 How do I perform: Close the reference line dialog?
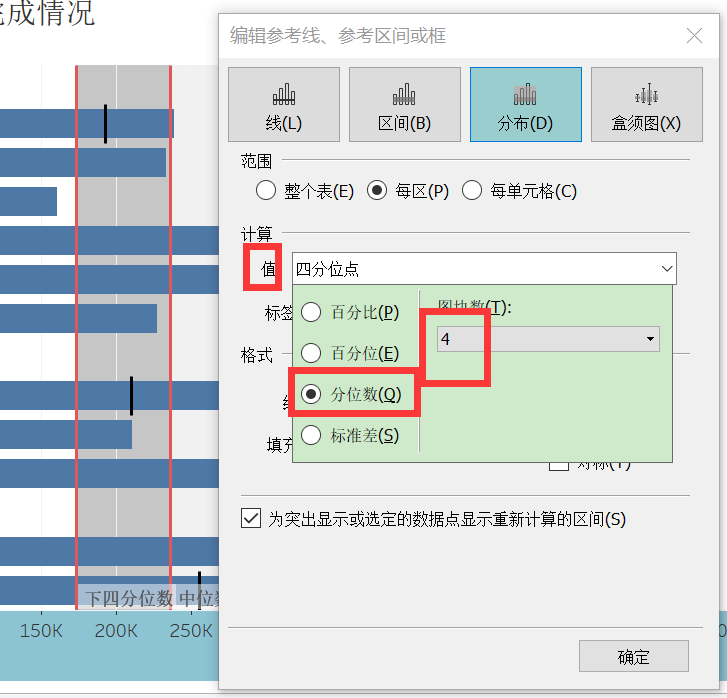695,36
